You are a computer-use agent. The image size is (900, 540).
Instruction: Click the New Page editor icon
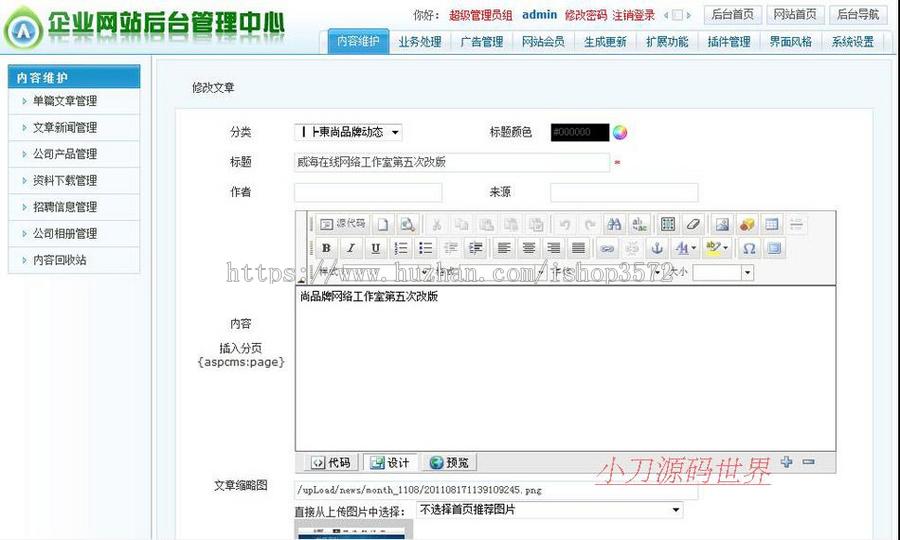(383, 224)
